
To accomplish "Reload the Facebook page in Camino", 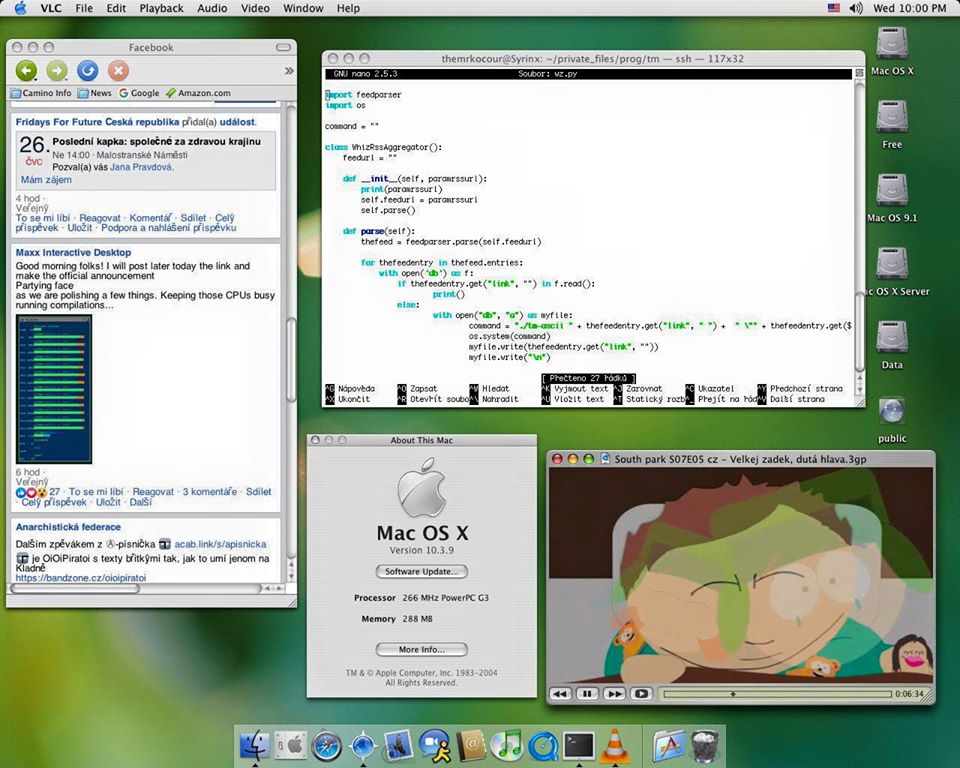I will coord(88,71).
